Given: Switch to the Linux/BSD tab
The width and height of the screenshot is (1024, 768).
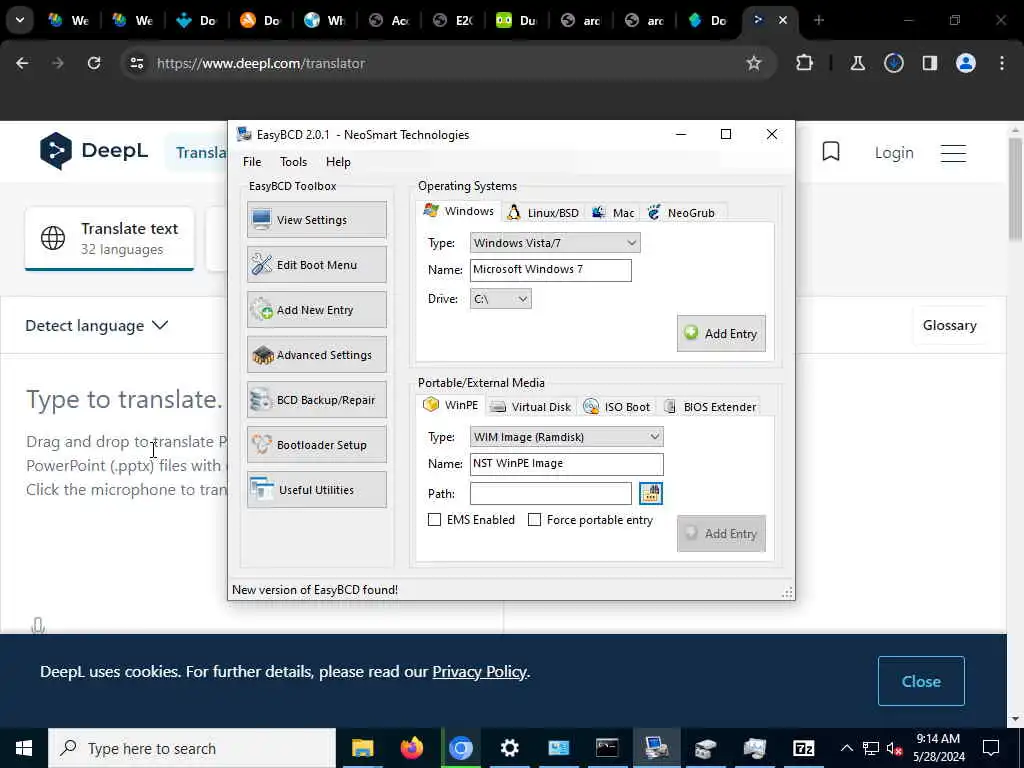Looking at the screenshot, I should point(544,213).
